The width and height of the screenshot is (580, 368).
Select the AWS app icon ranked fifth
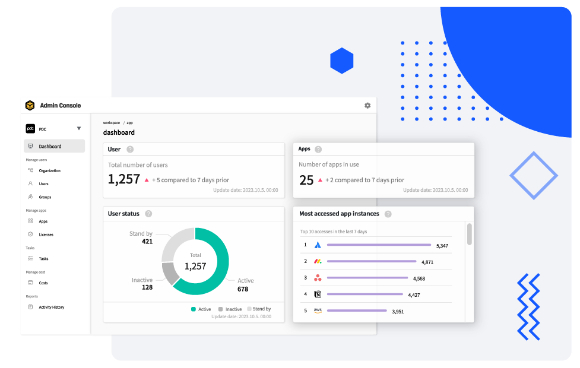point(317,311)
